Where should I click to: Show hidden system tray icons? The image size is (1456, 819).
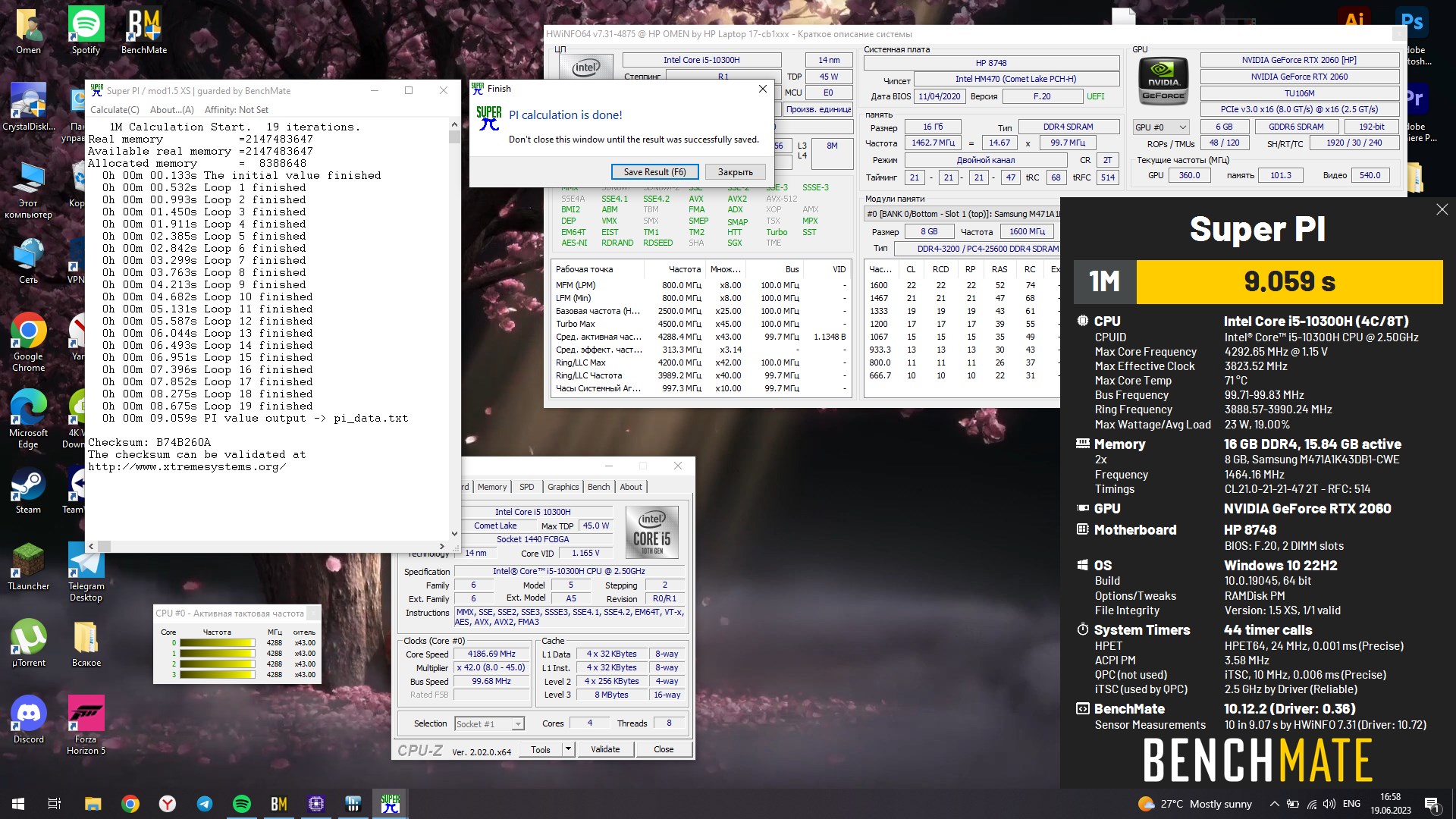[1274, 804]
